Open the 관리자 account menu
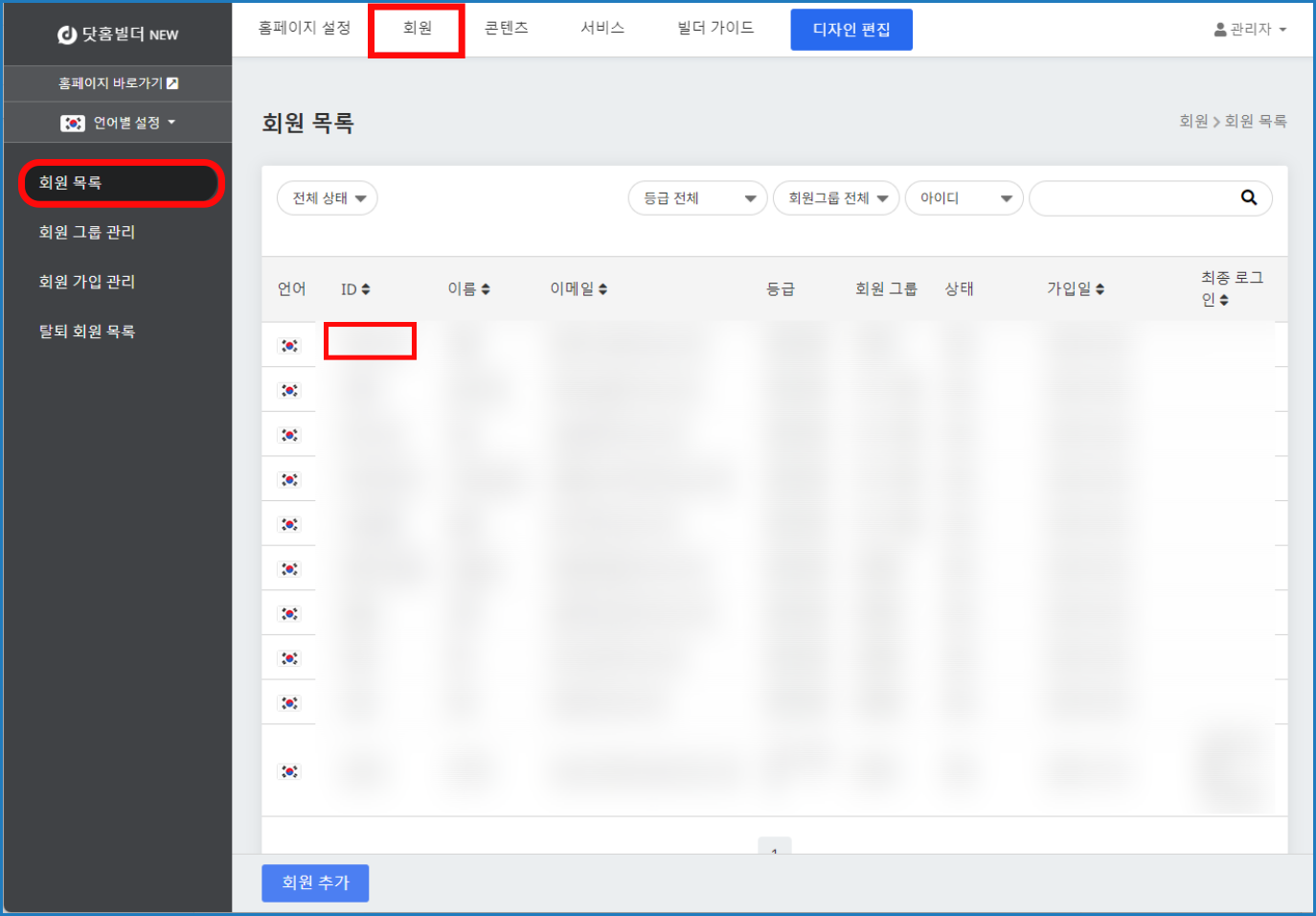1316x916 pixels. pos(1250,30)
